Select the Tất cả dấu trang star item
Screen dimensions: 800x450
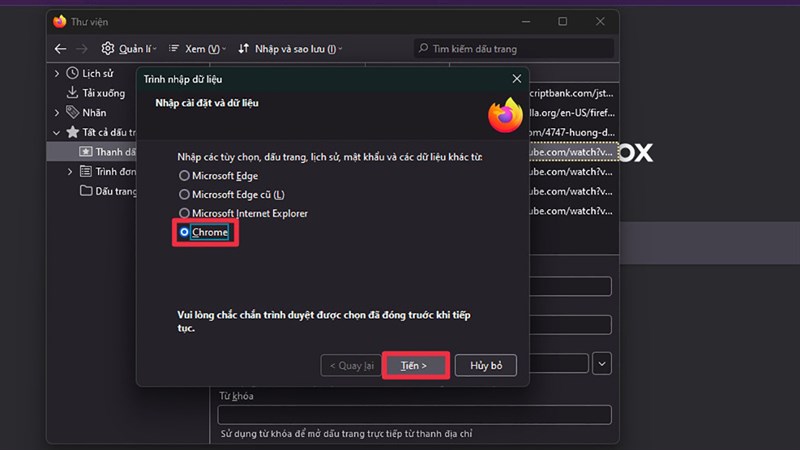tap(102, 132)
